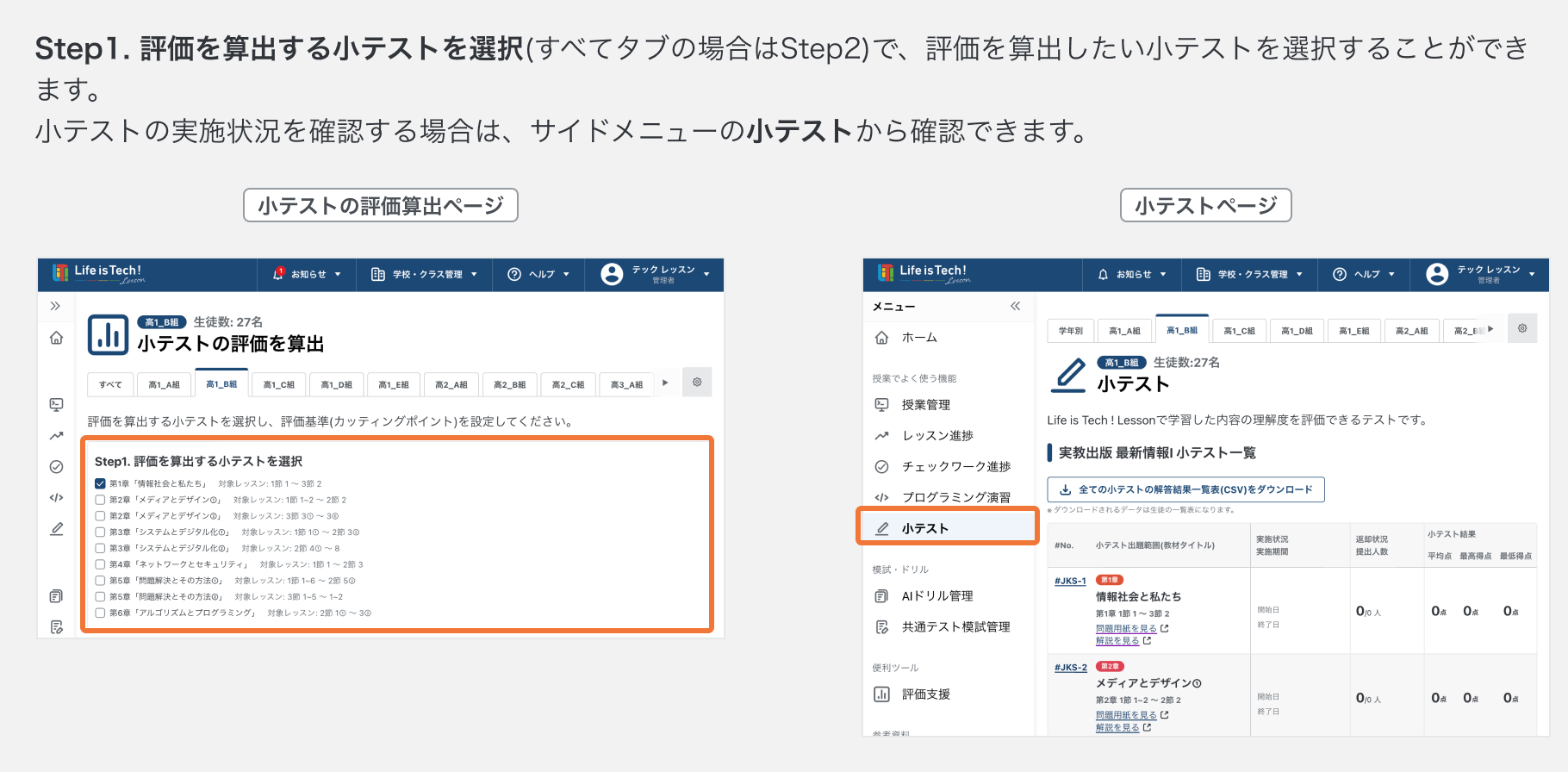Open テック レッスン user menu on the evaluation page
Screen dimensions: 1568x772
click(655, 274)
